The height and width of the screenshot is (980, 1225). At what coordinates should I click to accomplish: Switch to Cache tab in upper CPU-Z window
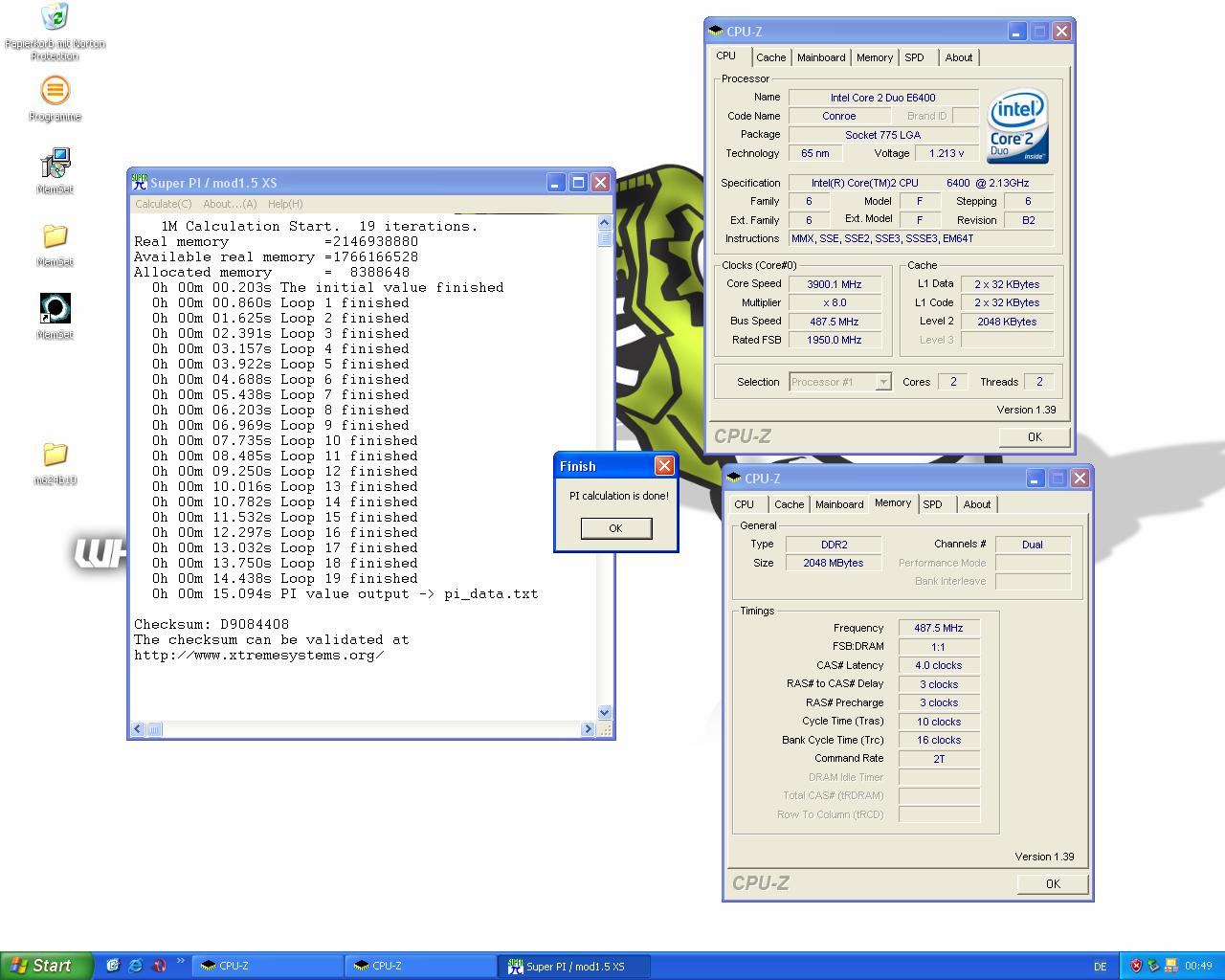[x=770, y=57]
